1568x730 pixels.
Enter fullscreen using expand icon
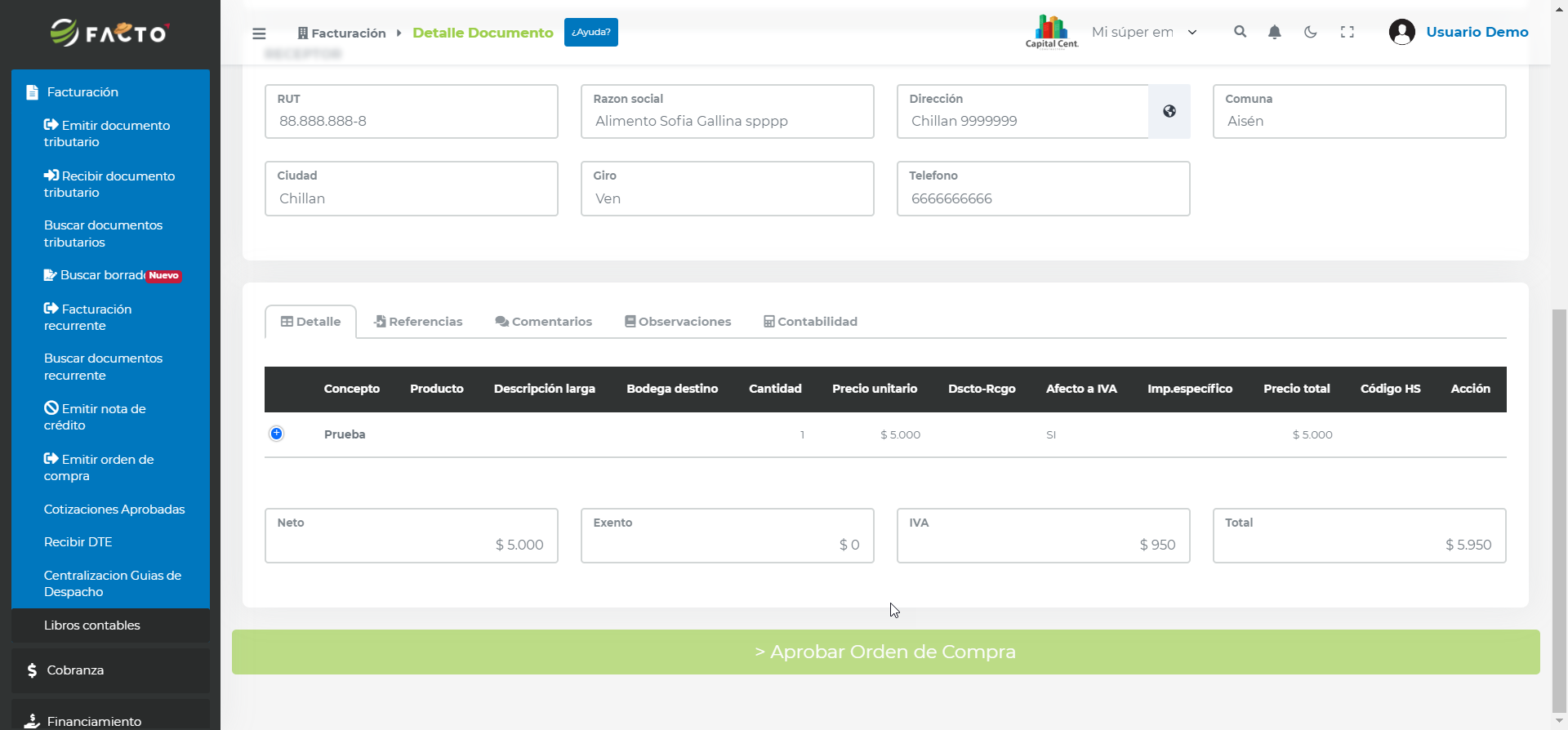pyautogui.click(x=1347, y=32)
